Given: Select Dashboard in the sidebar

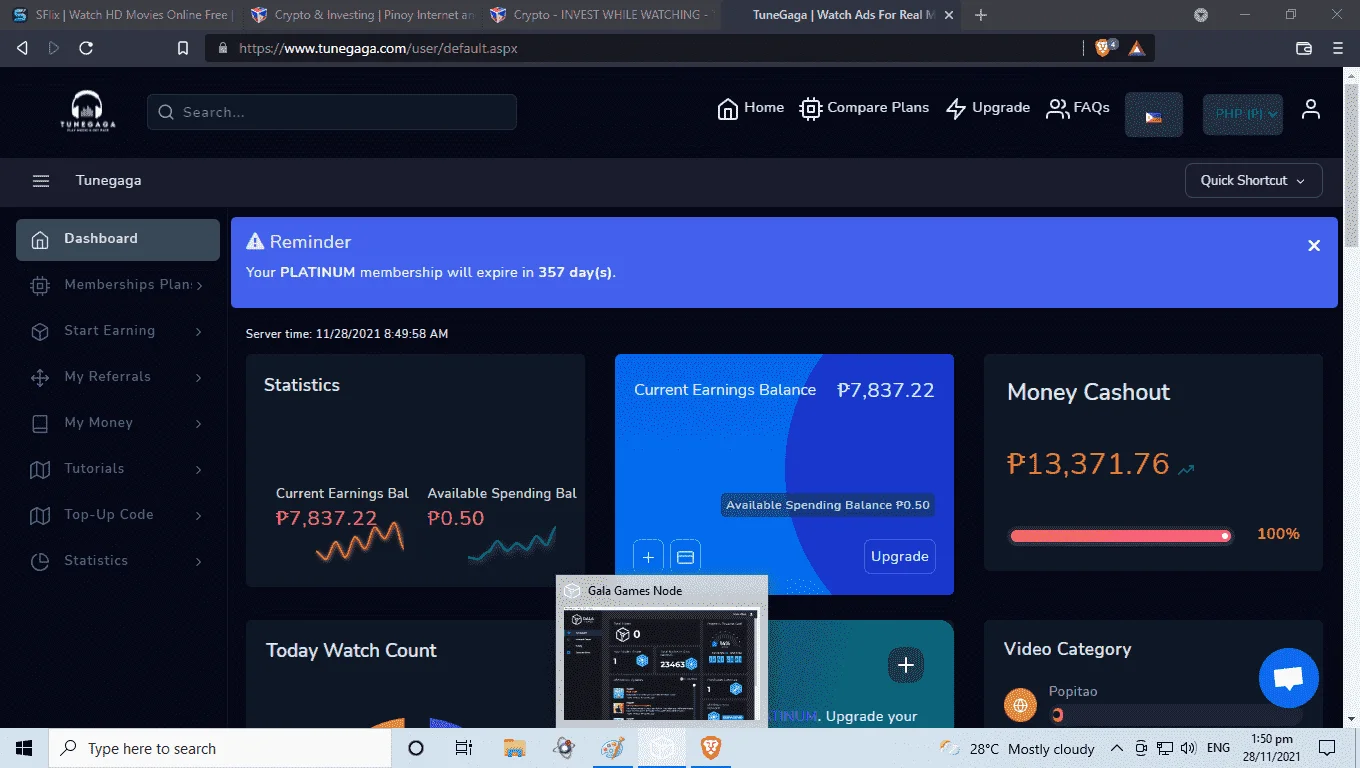Looking at the screenshot, I should click(x=118, y=239).
